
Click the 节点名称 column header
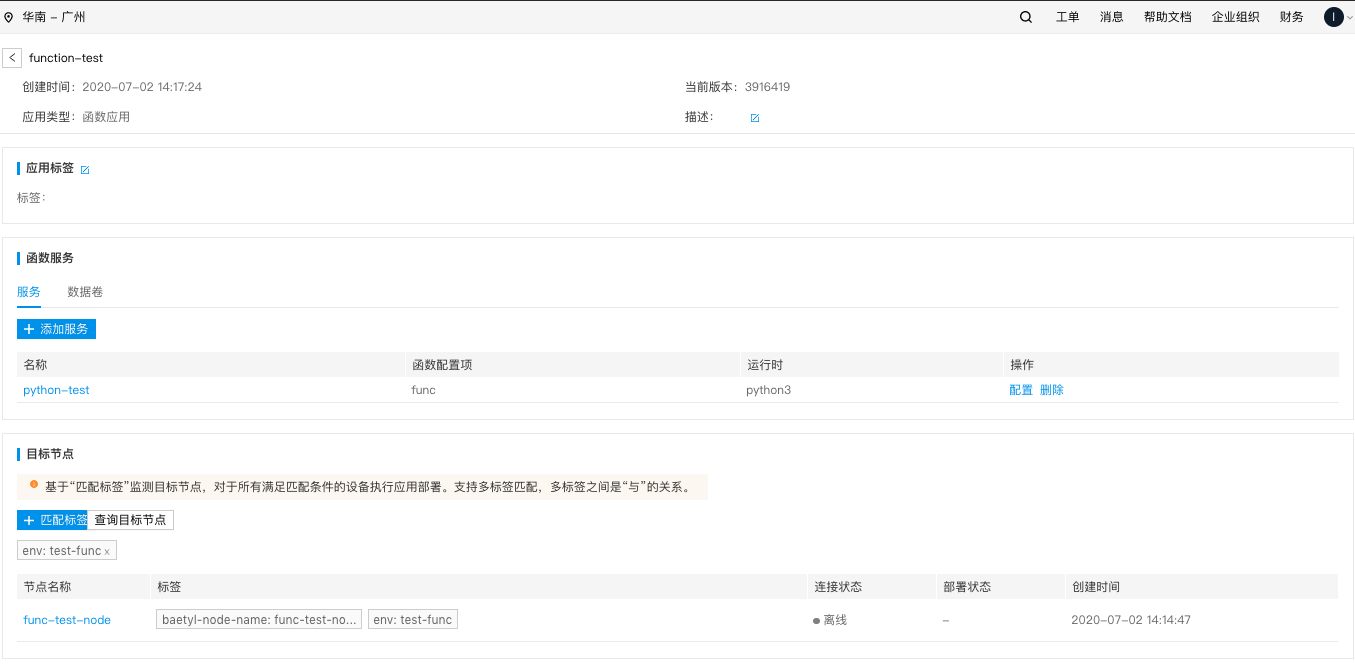tap(47, 587)
